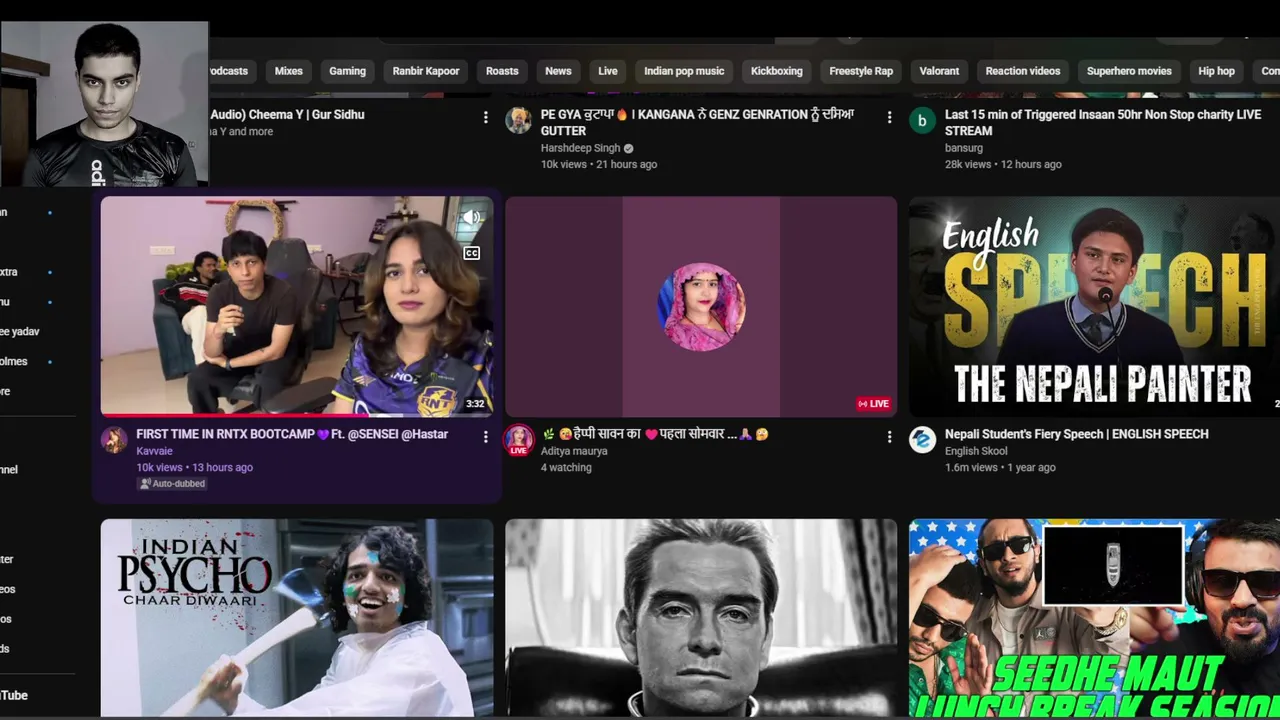The width and height of the screenshot is (1280, 720).
Task: Open 'Nepali Student's Fiery Speech' video title
Action: click(1077, 434)
